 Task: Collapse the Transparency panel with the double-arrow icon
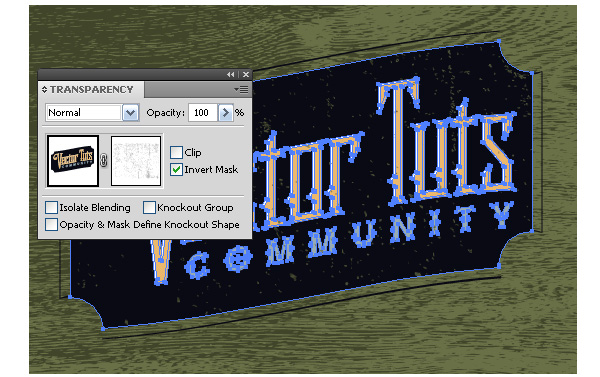230,75
